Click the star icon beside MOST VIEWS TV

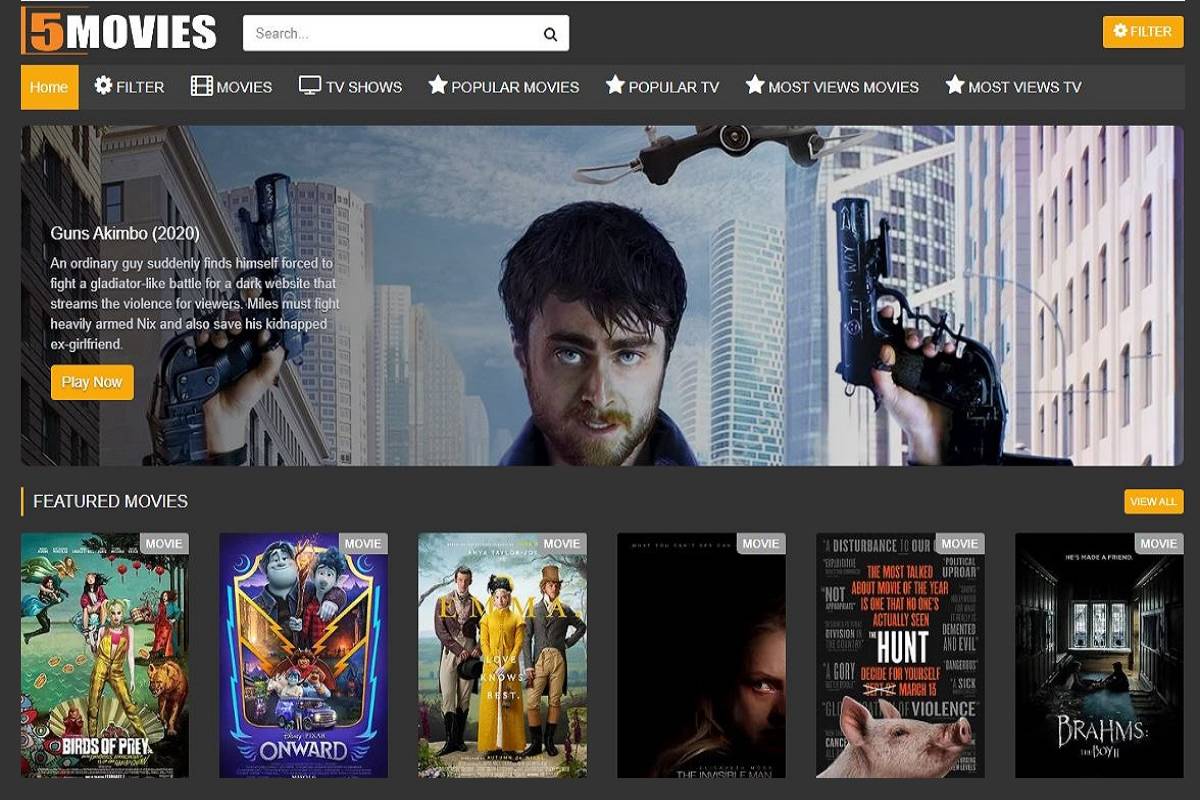tap(955, 85)
